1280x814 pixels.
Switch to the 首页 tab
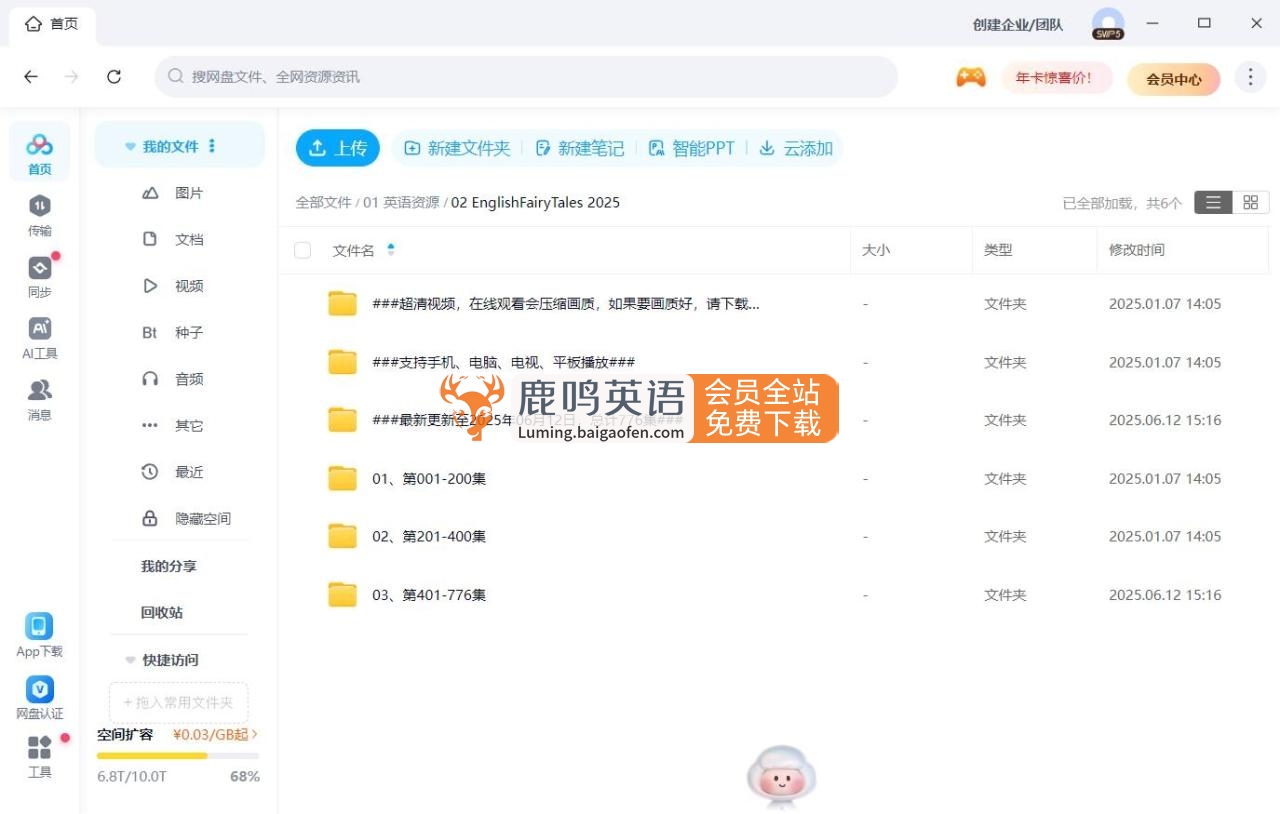(52, 23)
